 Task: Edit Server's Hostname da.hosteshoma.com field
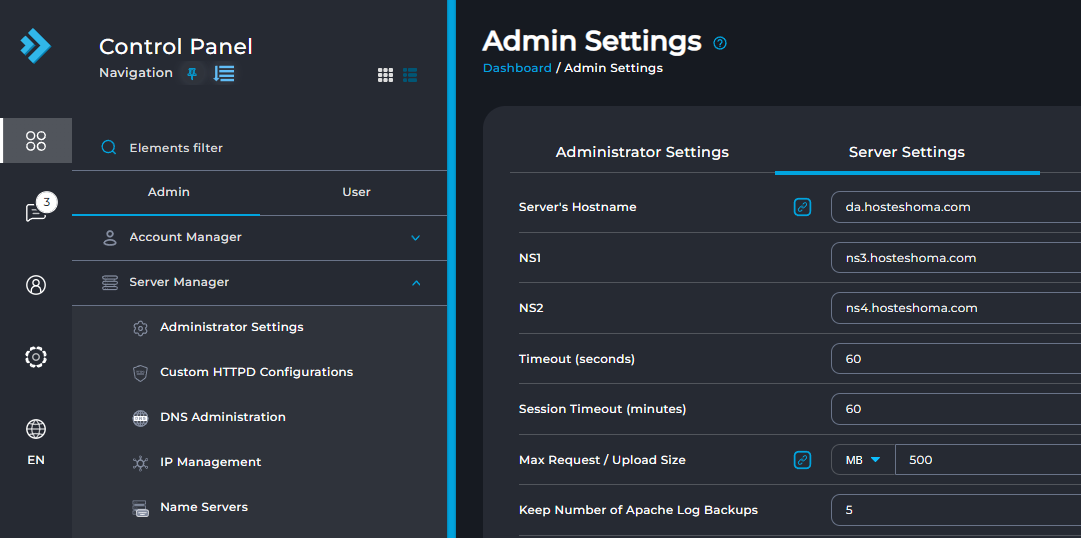tap(956, 207)
